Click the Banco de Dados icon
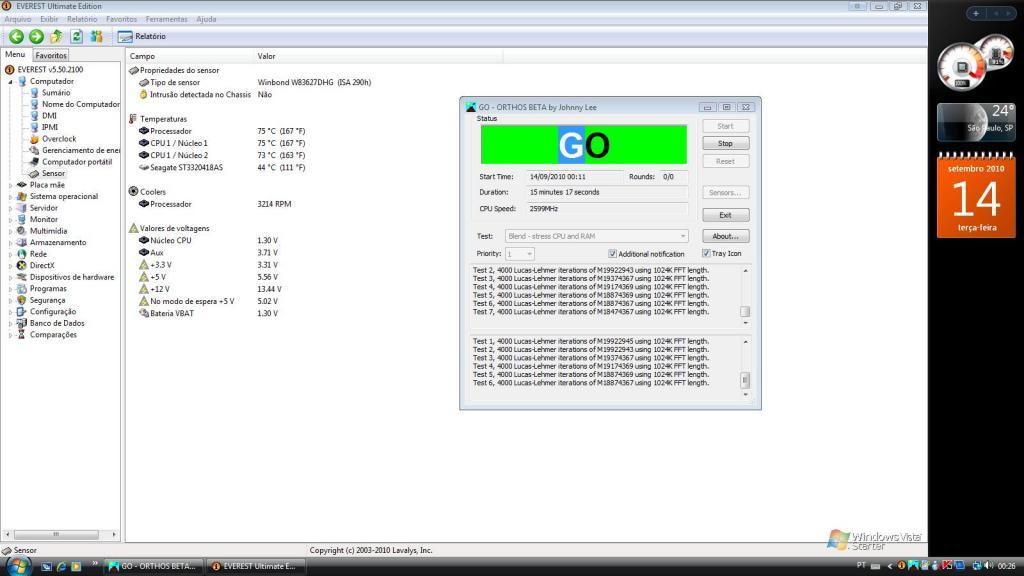The height and width of the screenshot is (576, 1024). [22, 323]
